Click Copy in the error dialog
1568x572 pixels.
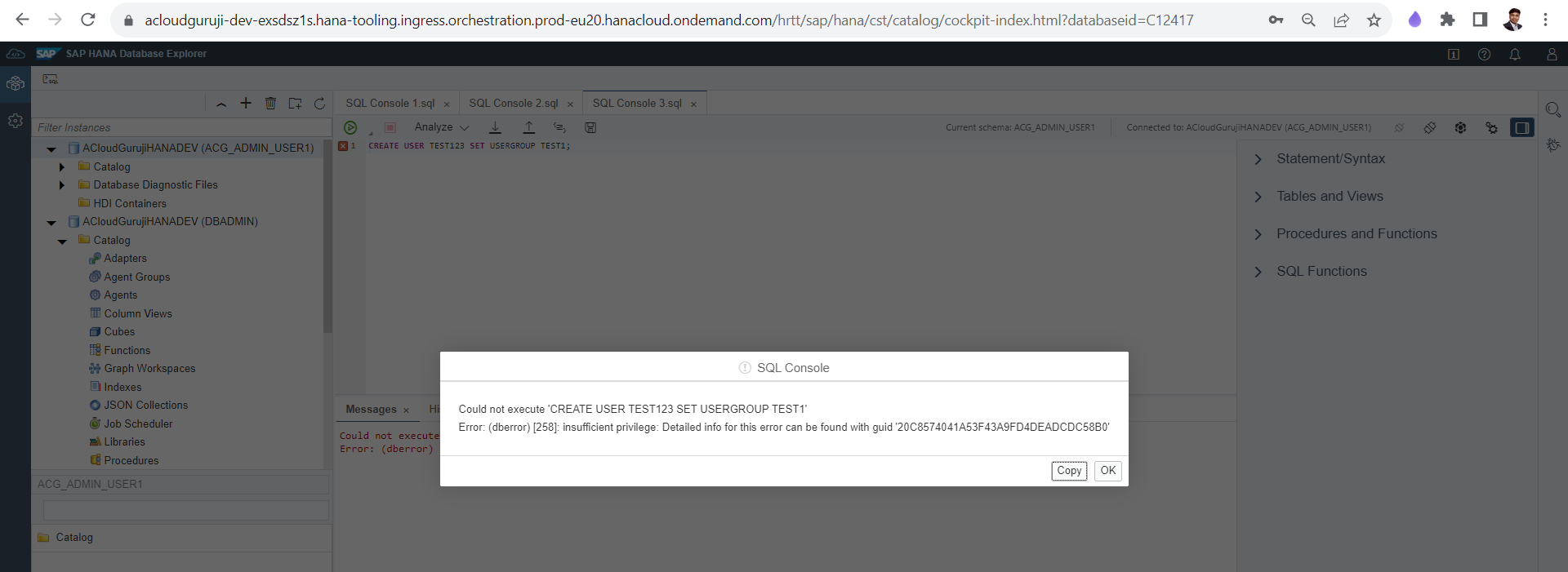point(1068,471)
